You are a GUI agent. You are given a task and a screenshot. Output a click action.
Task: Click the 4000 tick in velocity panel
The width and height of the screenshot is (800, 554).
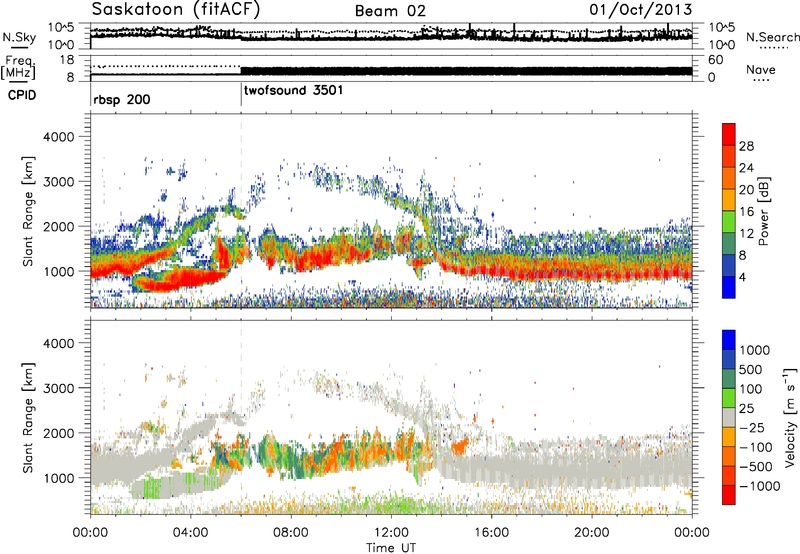58,343
